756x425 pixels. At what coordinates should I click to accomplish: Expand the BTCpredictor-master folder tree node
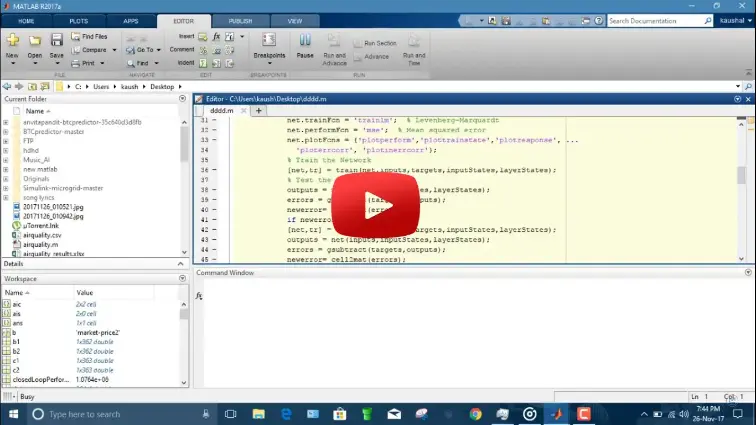click(x=6, y=131)
